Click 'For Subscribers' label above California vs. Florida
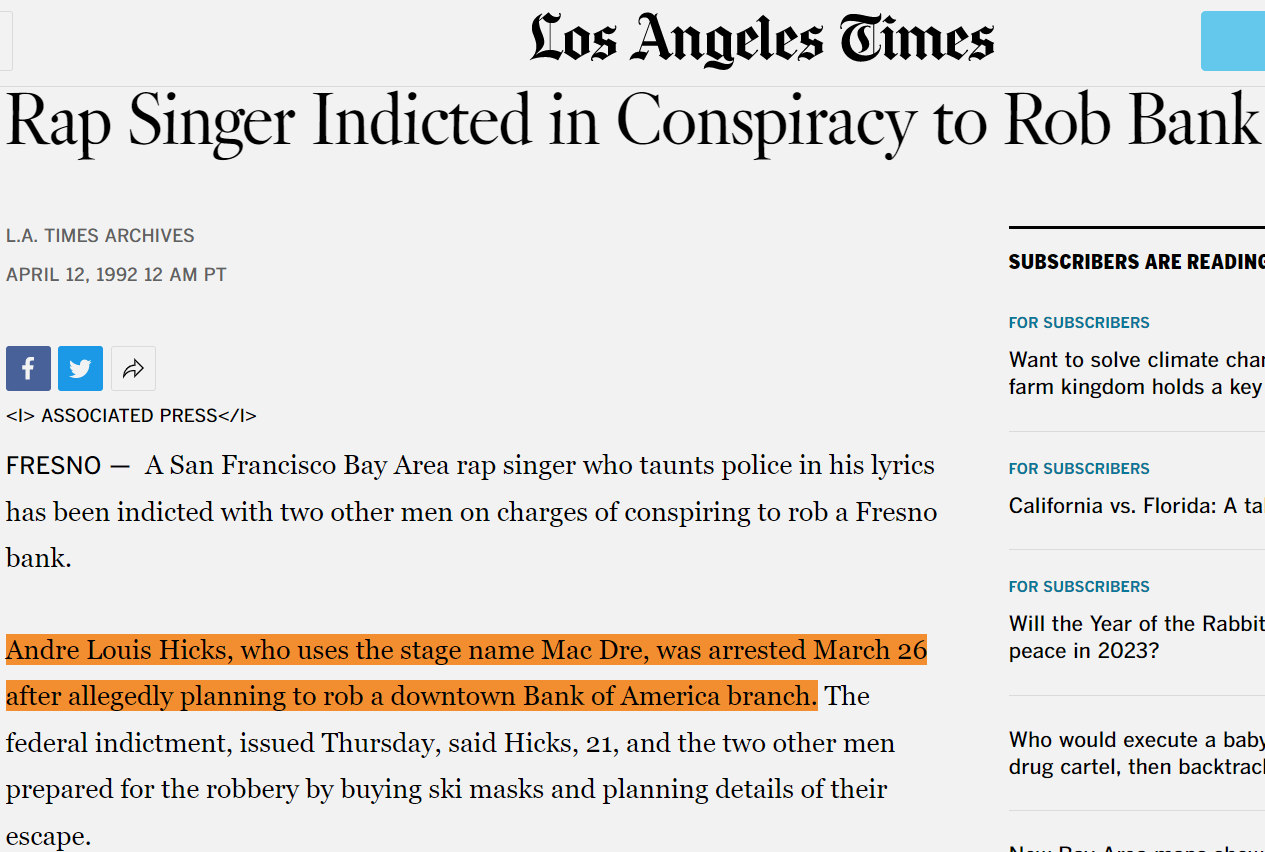The width and height of the screenshot is (1265, 852). pos(1079,469)
